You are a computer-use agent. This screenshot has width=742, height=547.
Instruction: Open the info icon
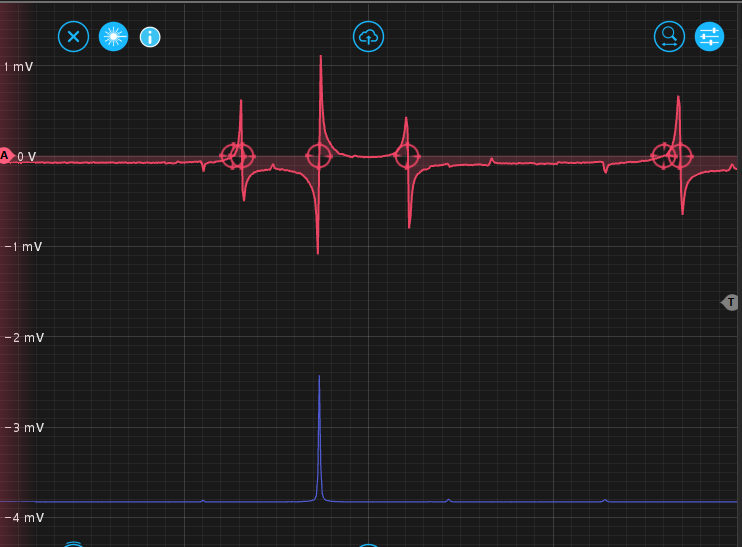(x=150, y=37)
